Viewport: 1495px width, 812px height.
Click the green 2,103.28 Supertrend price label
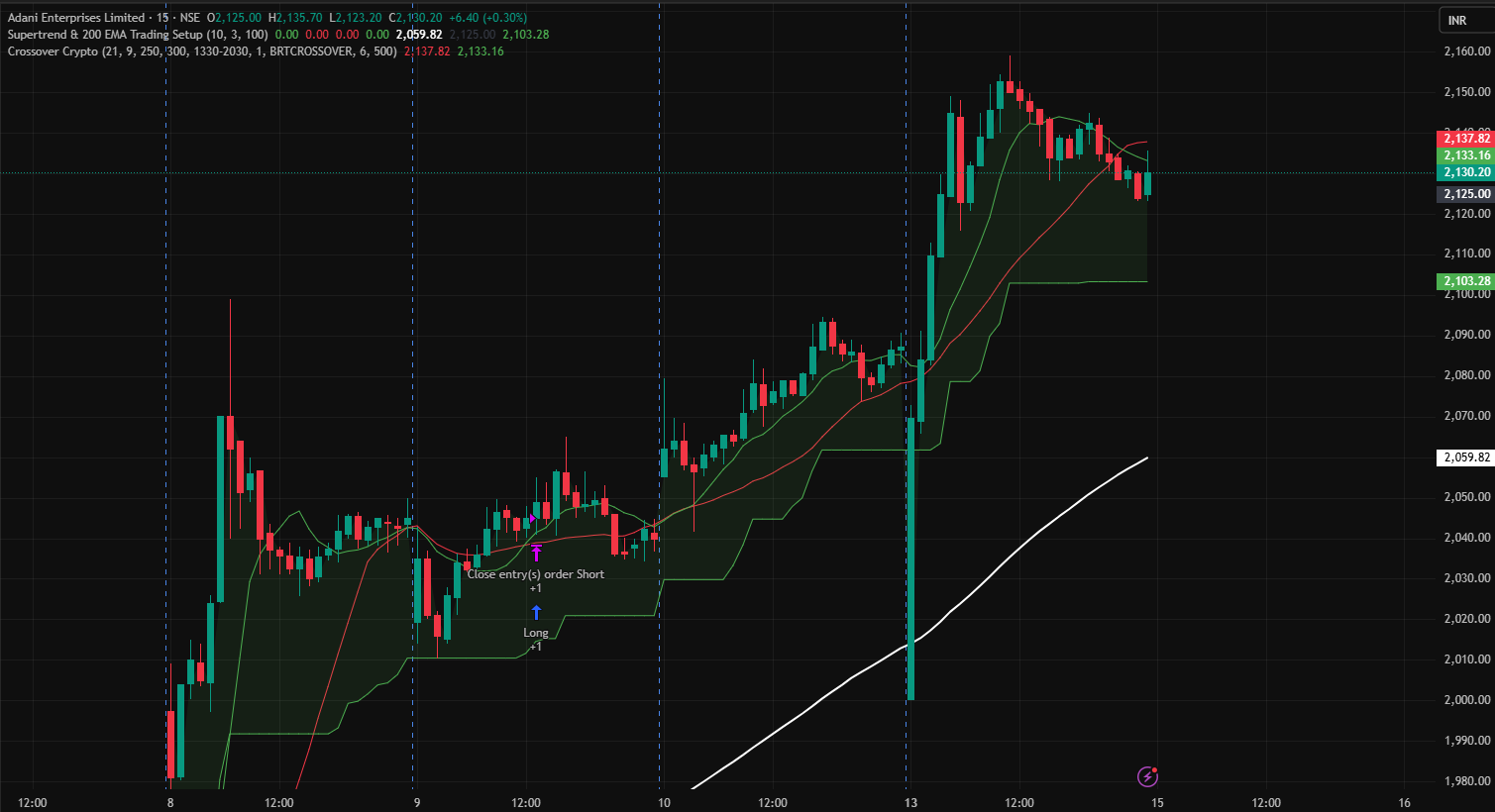[x=1465, y=281]
